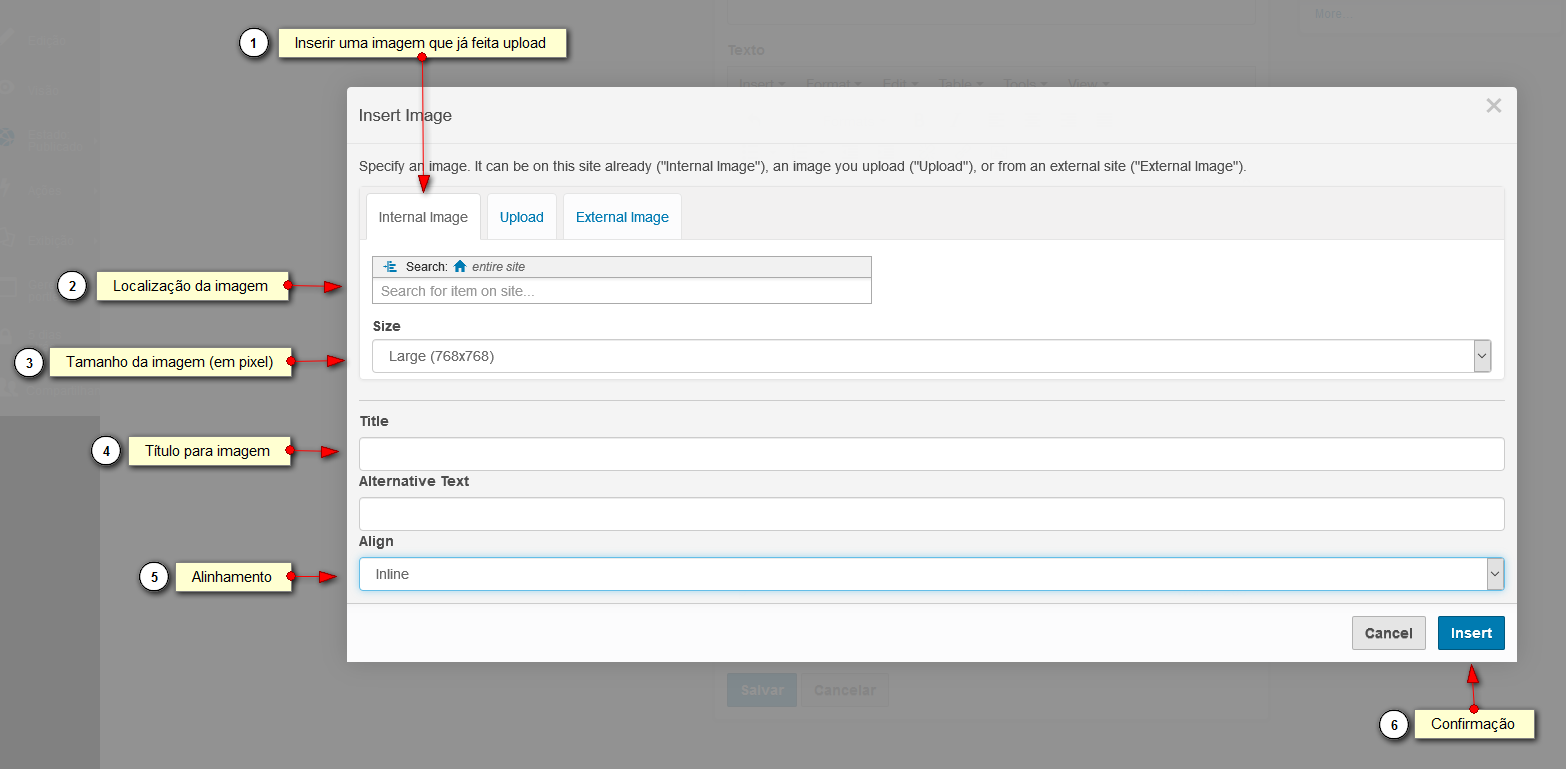The height and width of the screenshot is (769, 1566).
Task: Select the External Image tab
Action: 622,217
